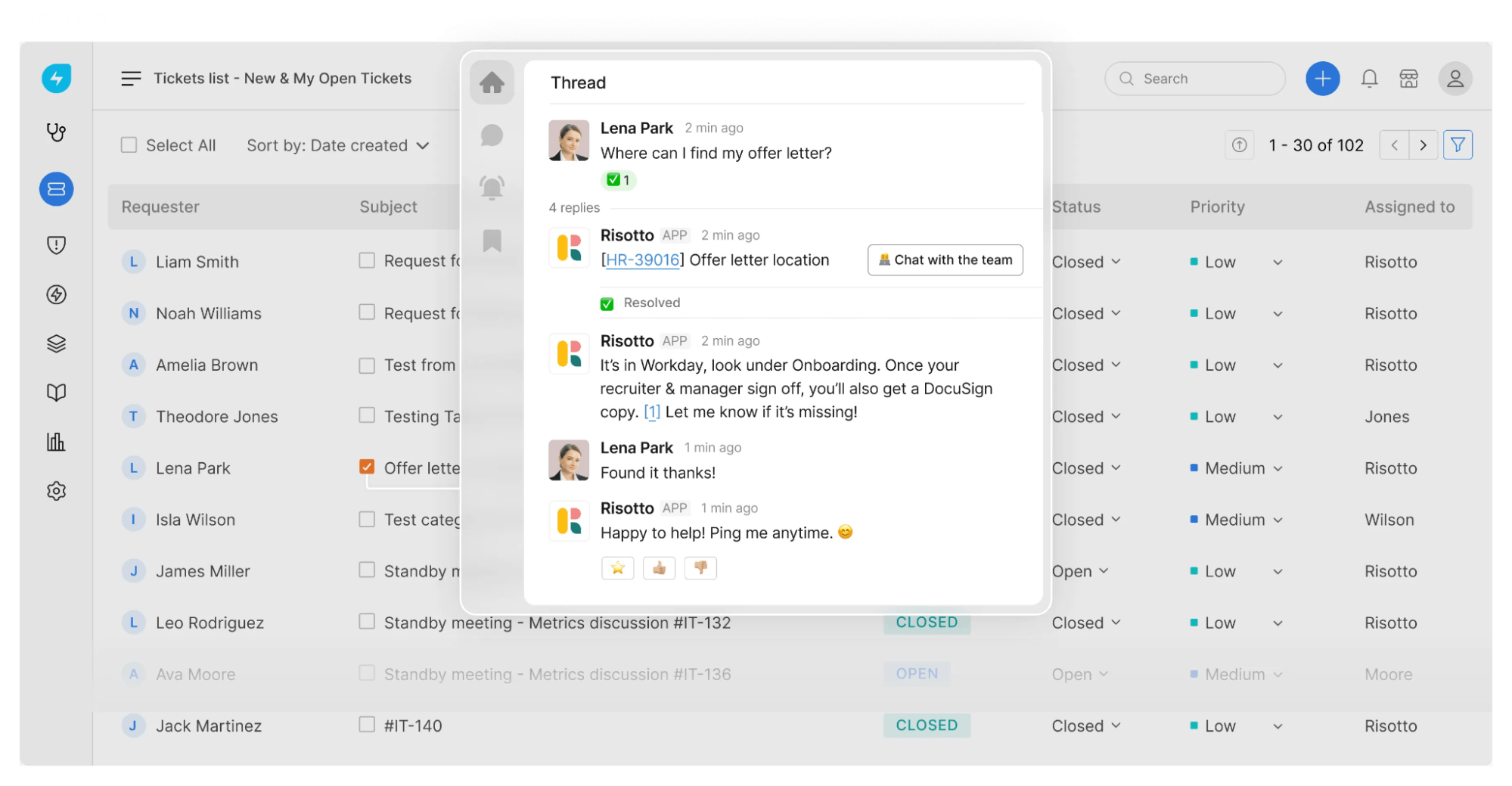The height and width of the screenshot is (786, 1512).
Task: Click the thumbs up reaction button
Action: pos(659,567)
